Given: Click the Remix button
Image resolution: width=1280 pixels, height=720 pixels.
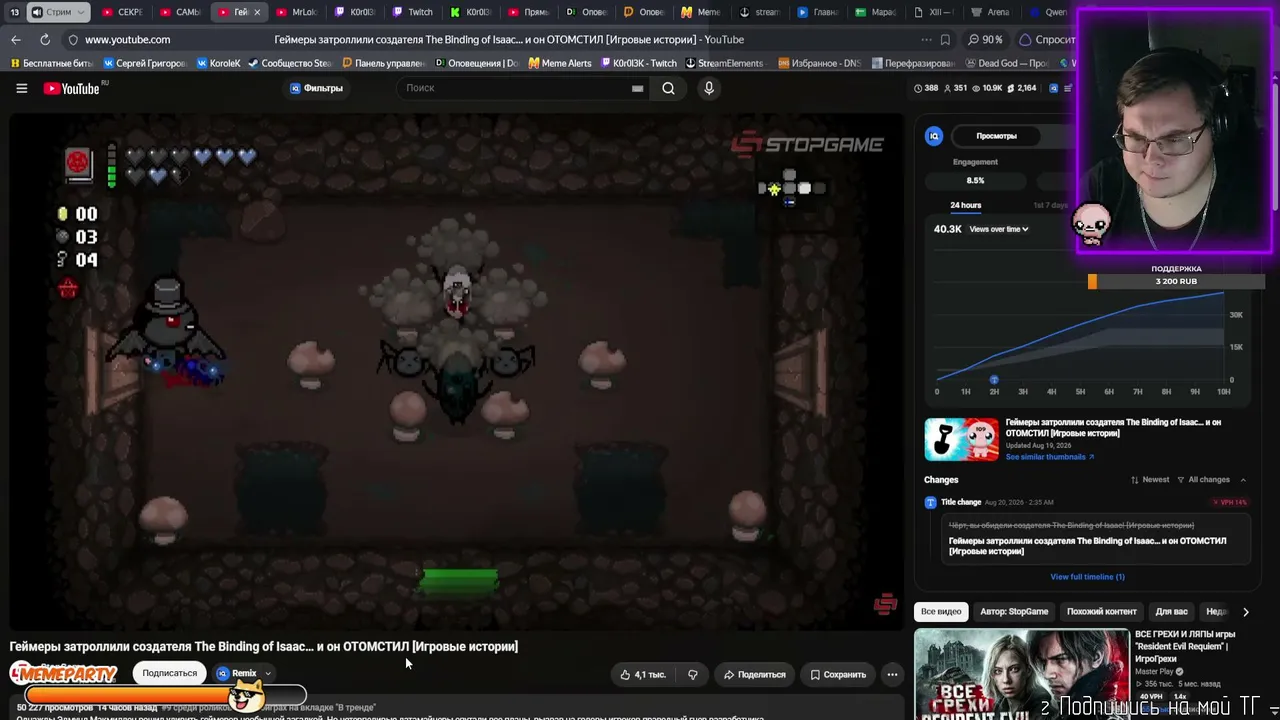Looking at the screenshot, I should tap(237, 673).
